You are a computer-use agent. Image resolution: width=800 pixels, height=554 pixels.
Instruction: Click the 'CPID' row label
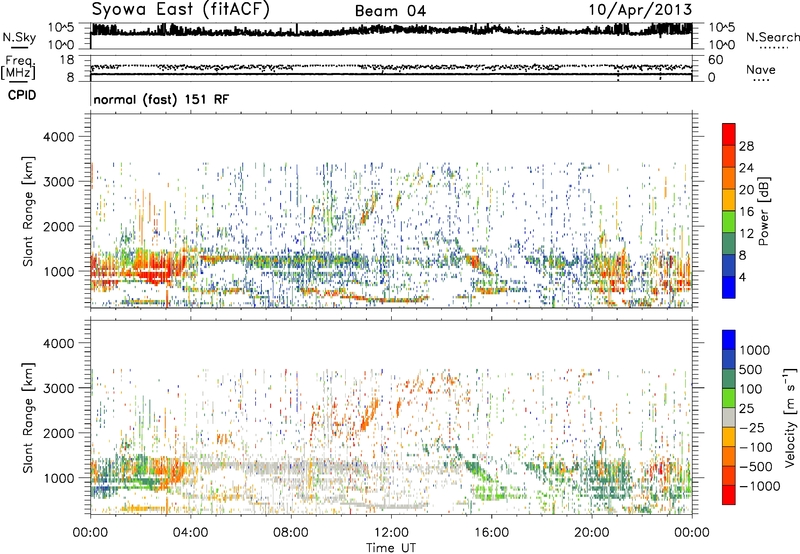point(22,95)
